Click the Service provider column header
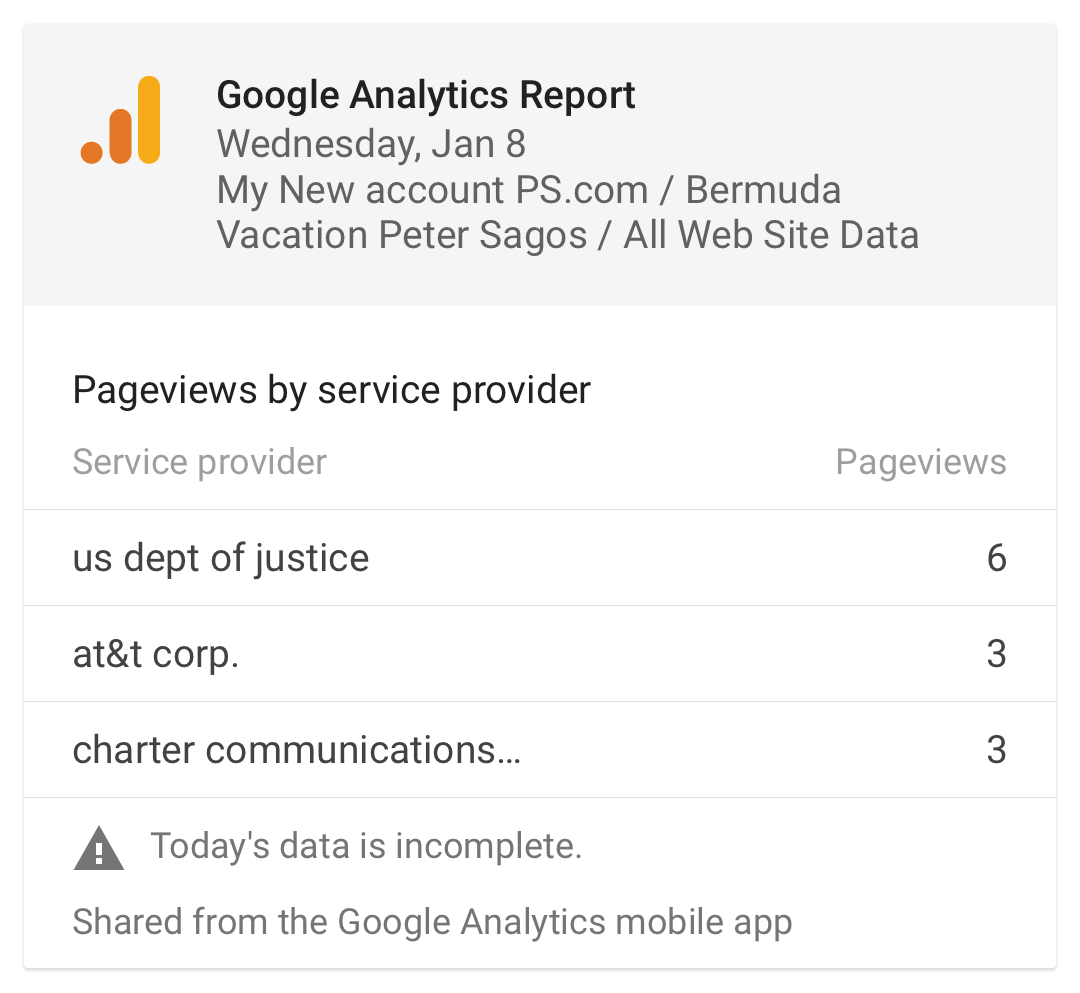This screenshot has height=993, width=1080. coord(200,461)
